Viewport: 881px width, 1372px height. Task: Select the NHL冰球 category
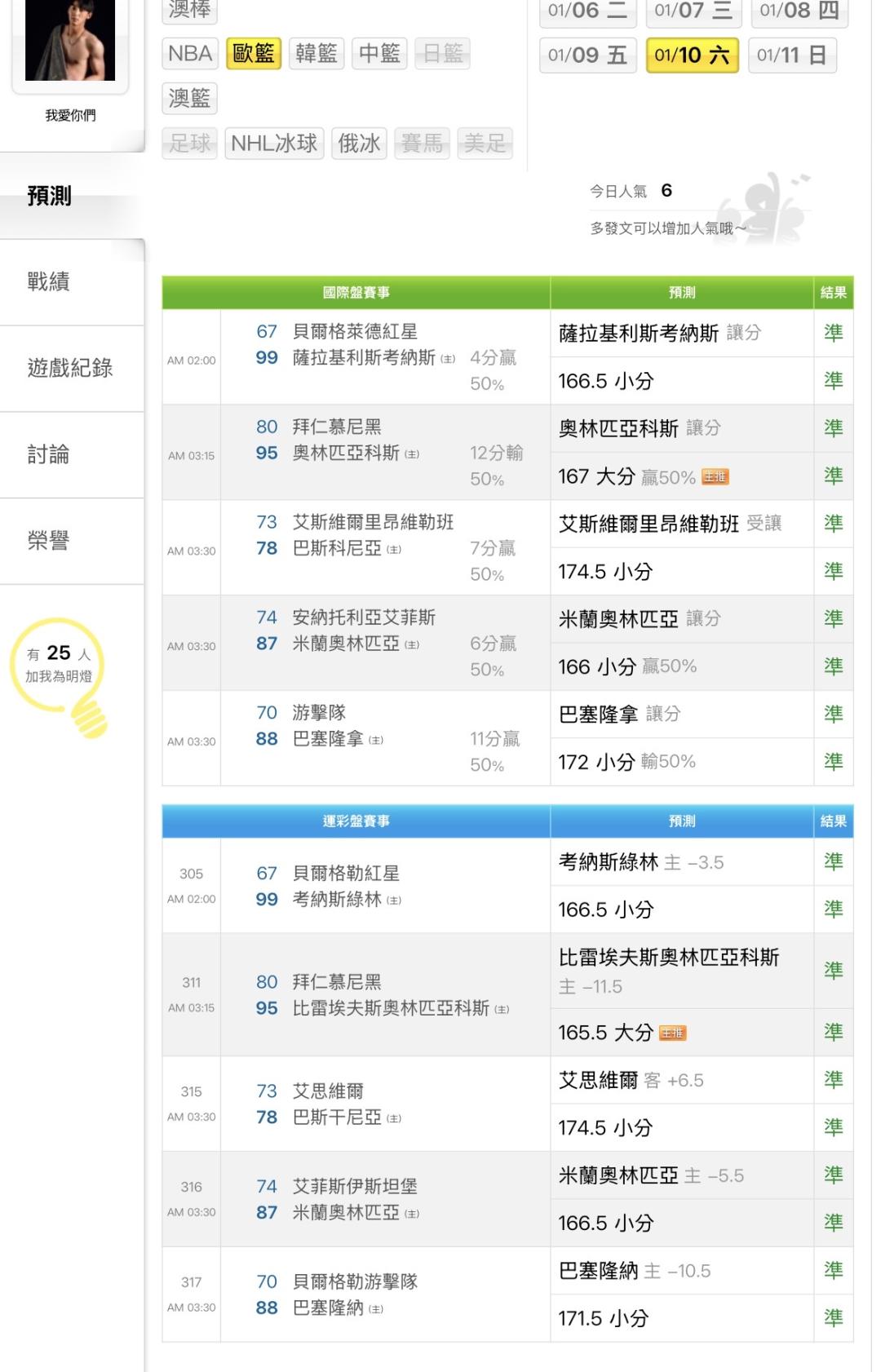(274, 144)
